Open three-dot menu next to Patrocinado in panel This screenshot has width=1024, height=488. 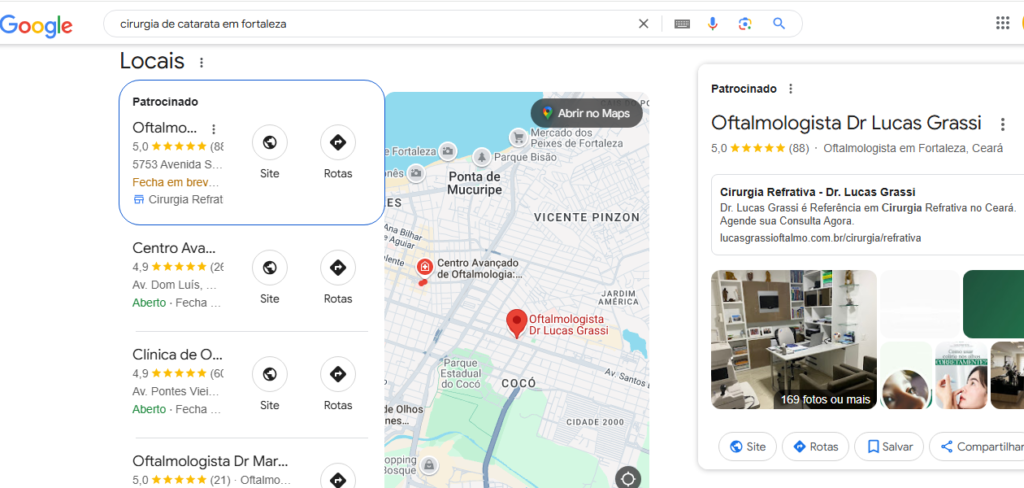click(791, 89)
